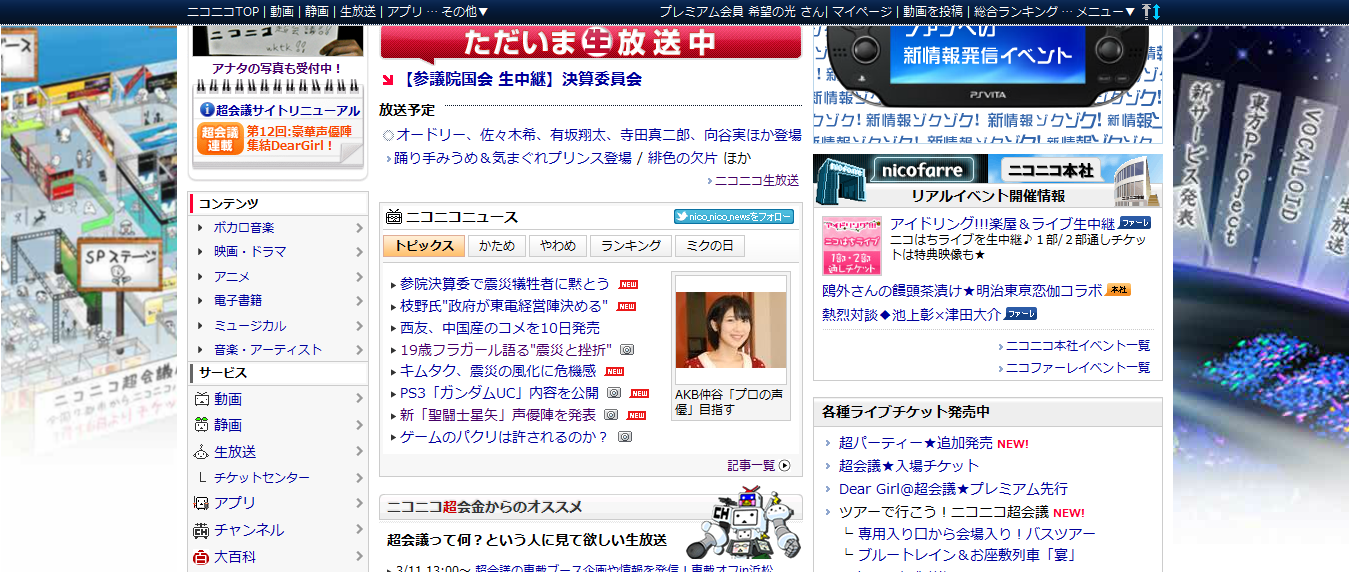1349x572 pixels.
Task: Open 動画 link in top header
Action: (x=282, y=11)
